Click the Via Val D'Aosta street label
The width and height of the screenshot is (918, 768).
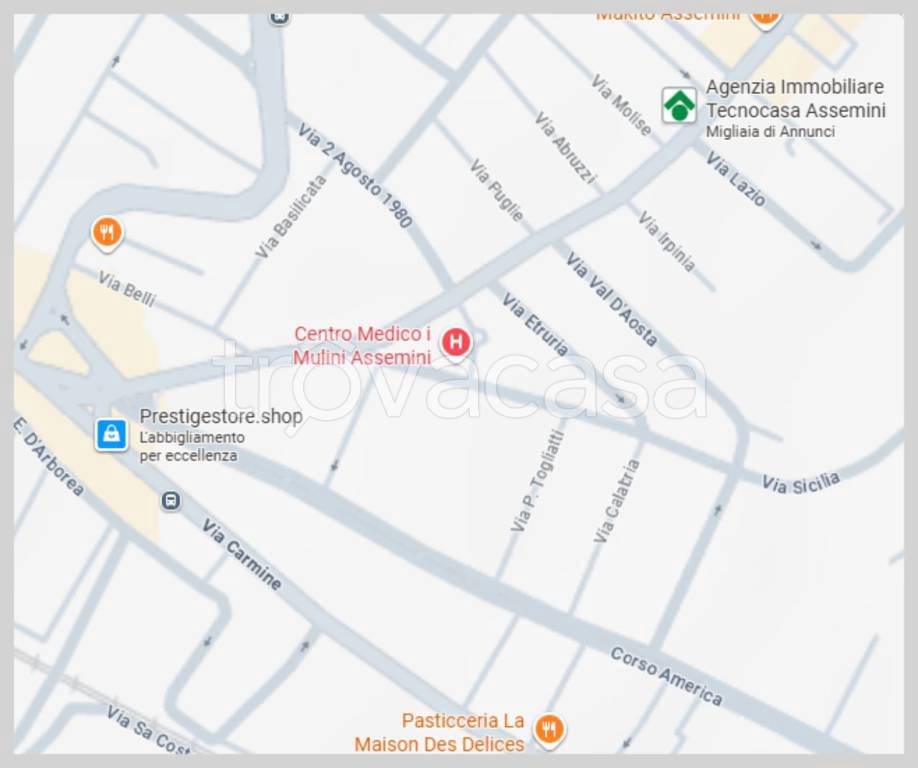[612, 300]
